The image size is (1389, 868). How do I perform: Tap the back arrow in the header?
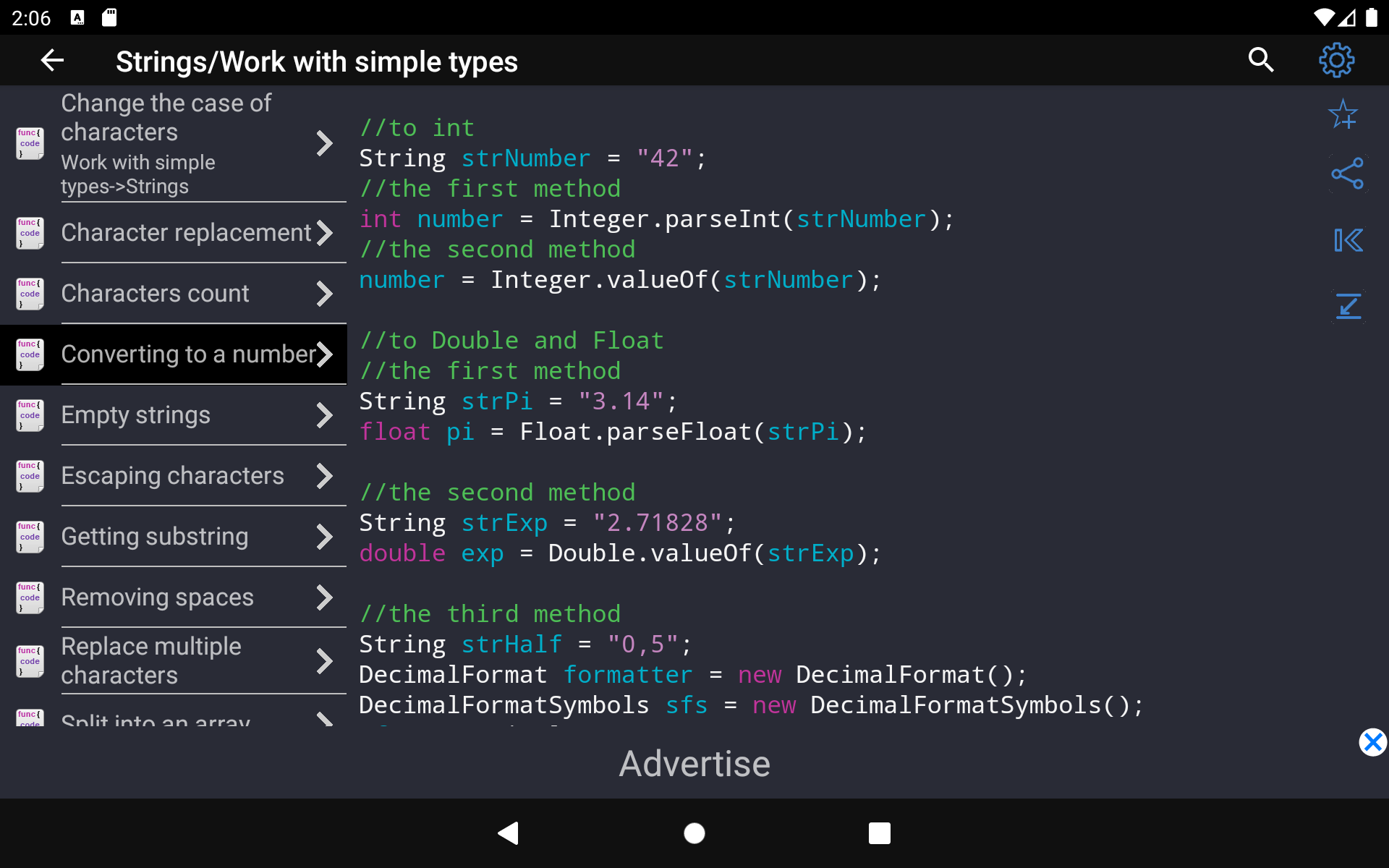coord(52,61)
